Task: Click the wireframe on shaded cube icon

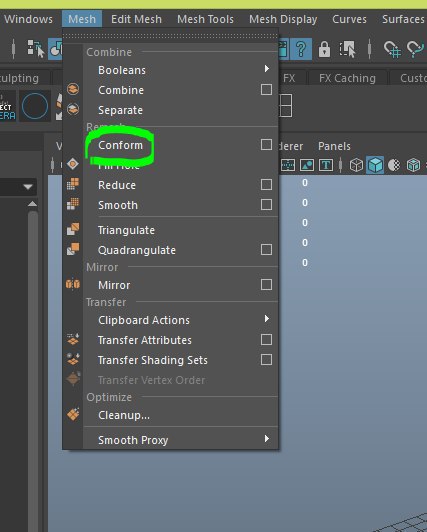Action: 413,166
